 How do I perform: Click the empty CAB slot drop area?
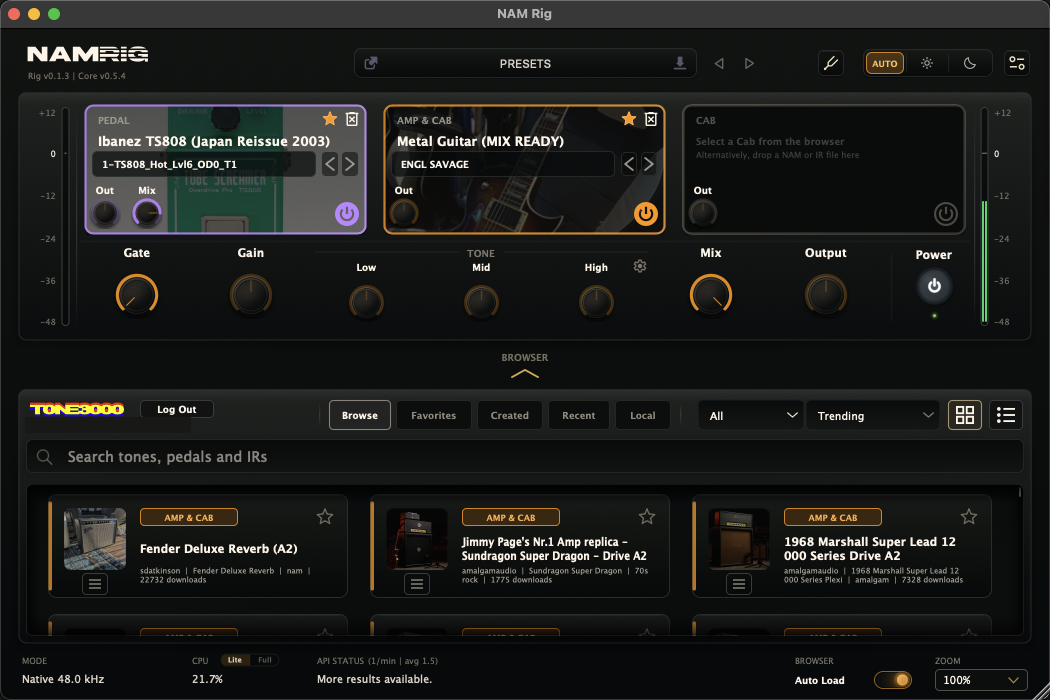point(824,169)
